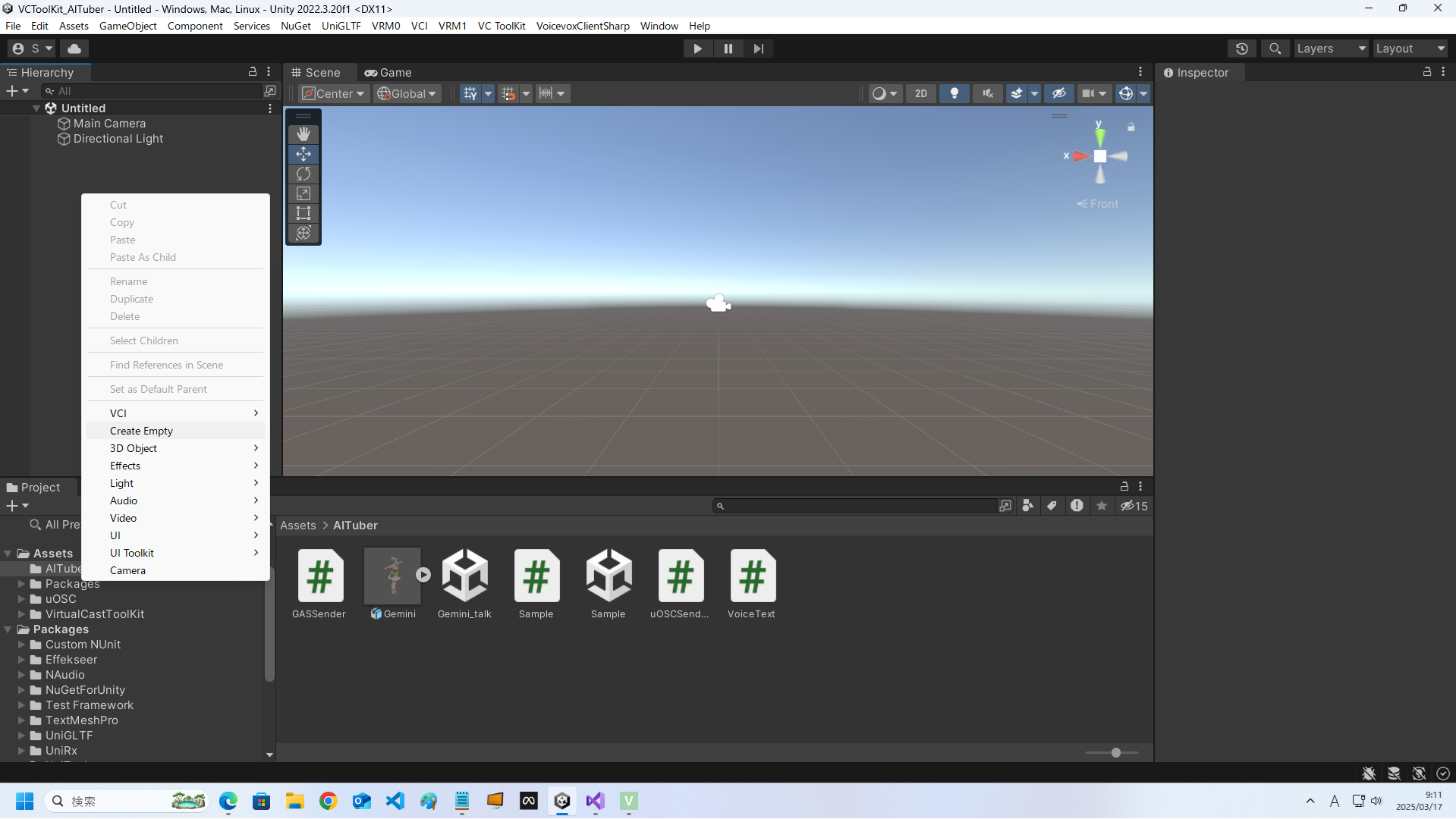Open the Layers dropdown
Image resolution: width=1456 pixels, height=819 pixels.
pos(1332,49)
